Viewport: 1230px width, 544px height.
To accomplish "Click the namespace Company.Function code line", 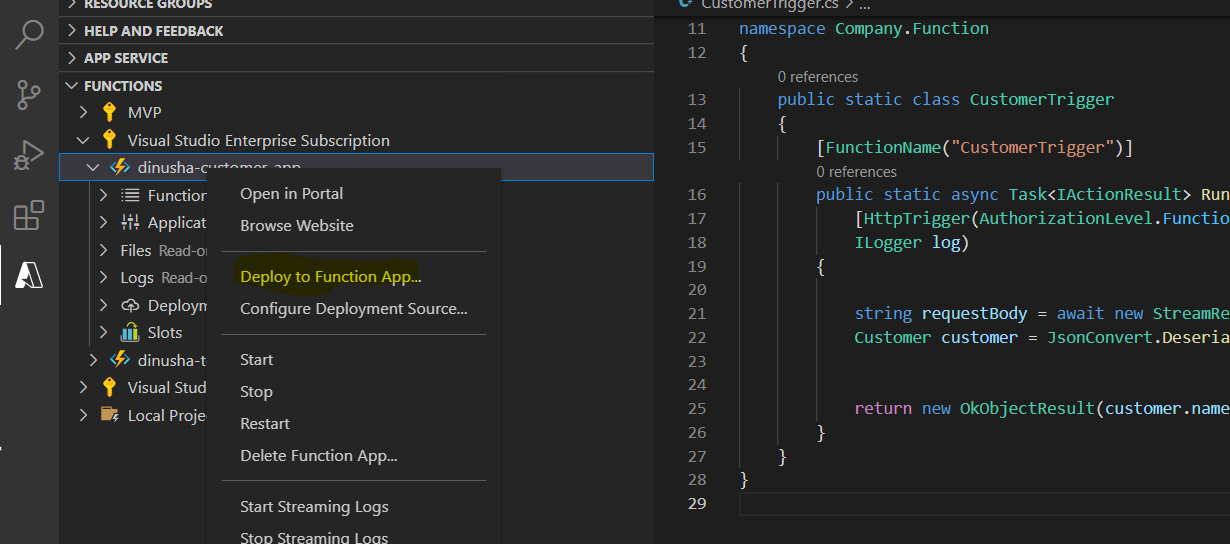I will (864, 28).
